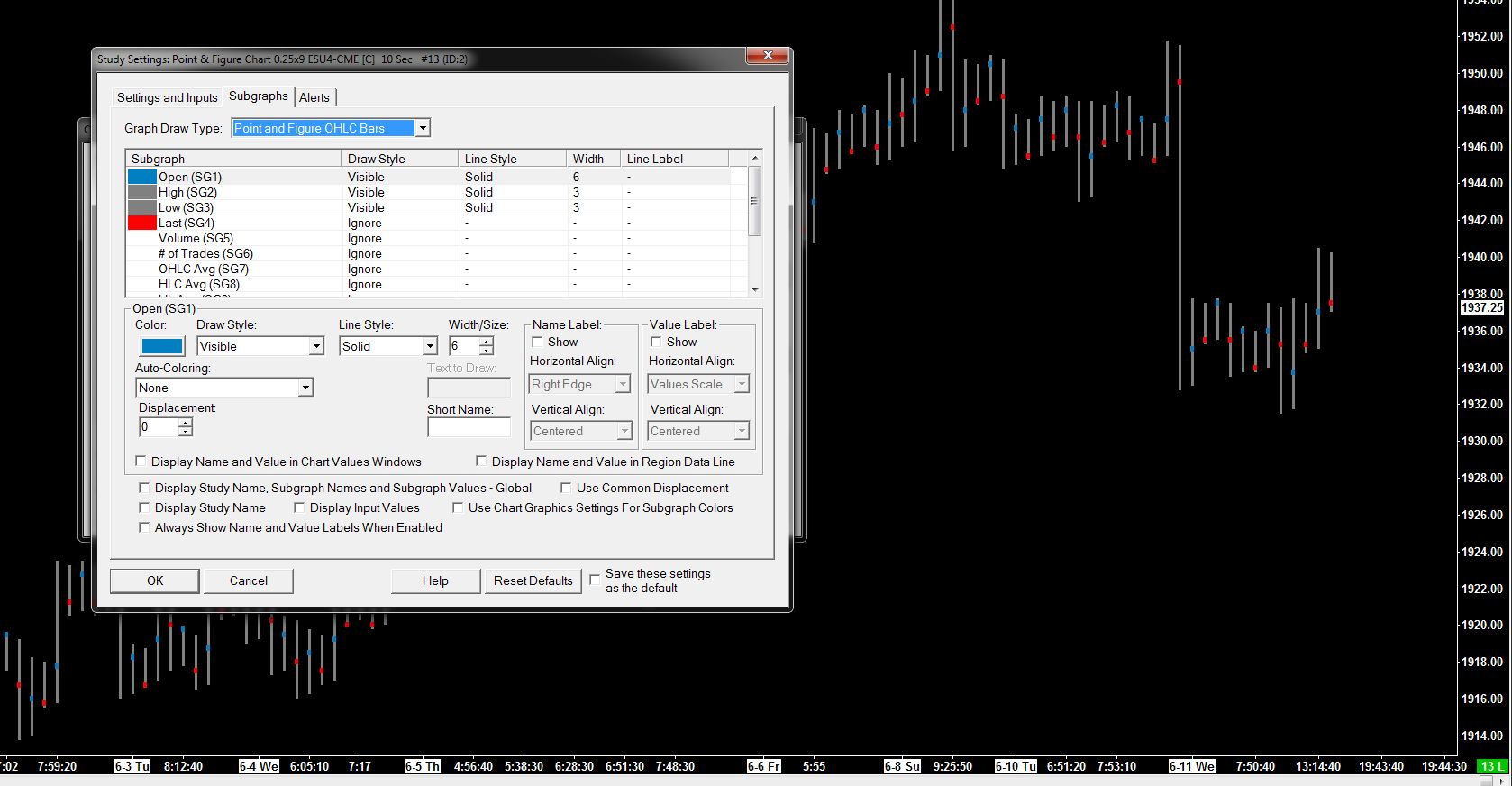Enable Use Chart Graphics Settings For Subgraph Colors
Viewport: 1512px width, 786px height.
click(x=458, y=507)
